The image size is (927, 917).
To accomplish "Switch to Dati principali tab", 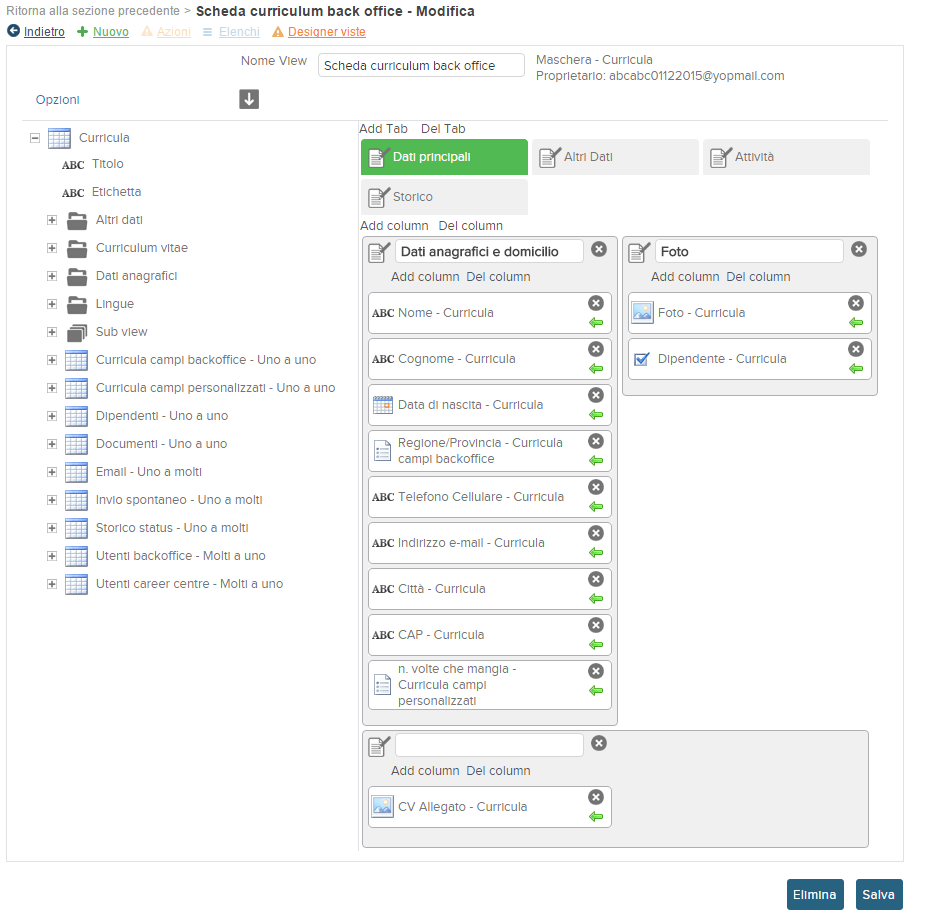I will point(444,157).
